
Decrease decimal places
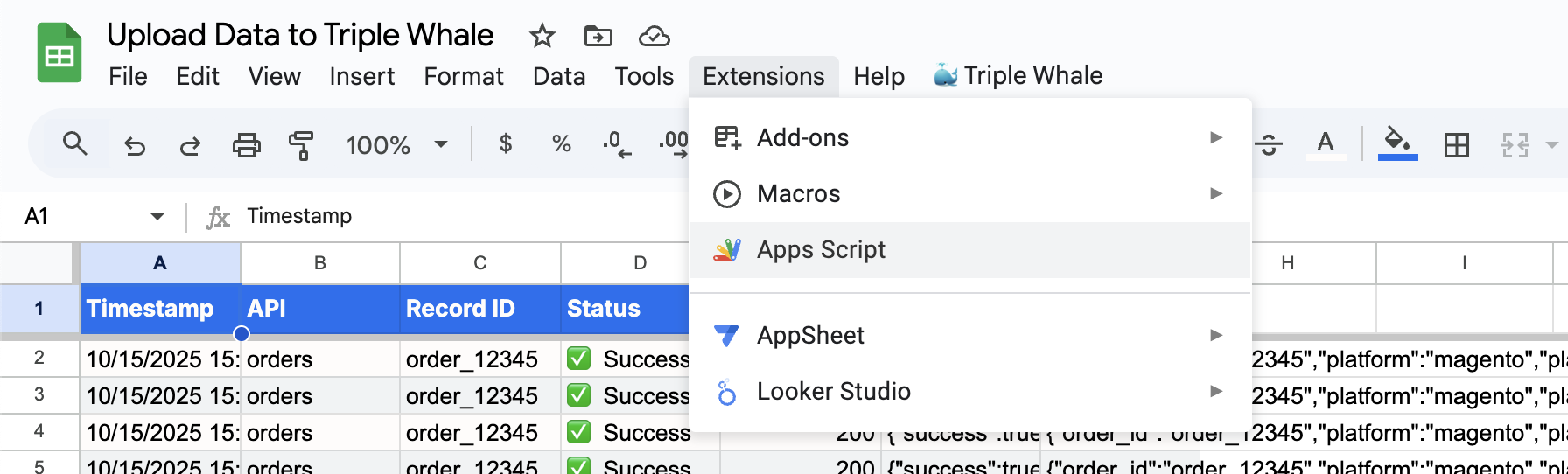[617, 144]
